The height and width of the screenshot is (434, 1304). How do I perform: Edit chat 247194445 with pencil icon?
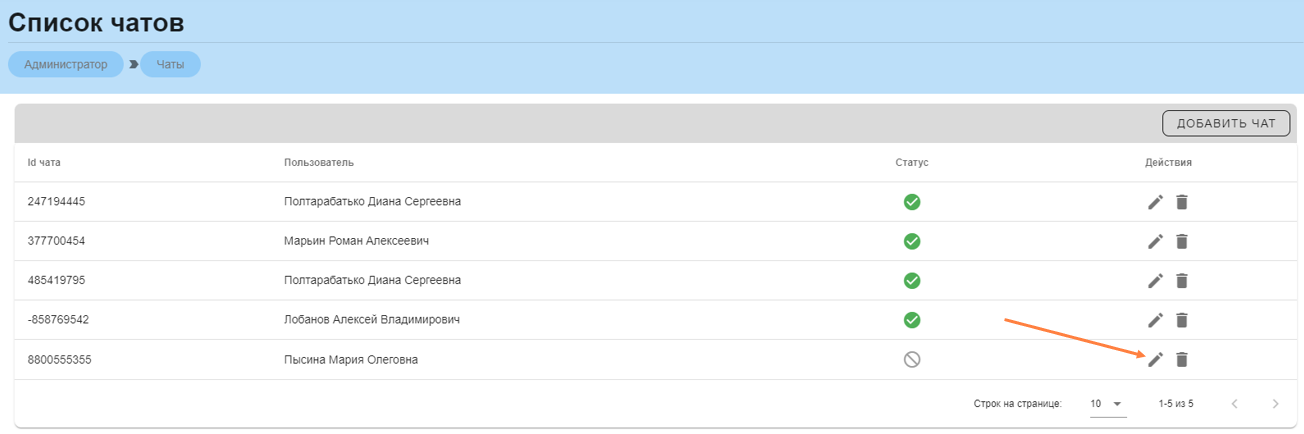1155,202
